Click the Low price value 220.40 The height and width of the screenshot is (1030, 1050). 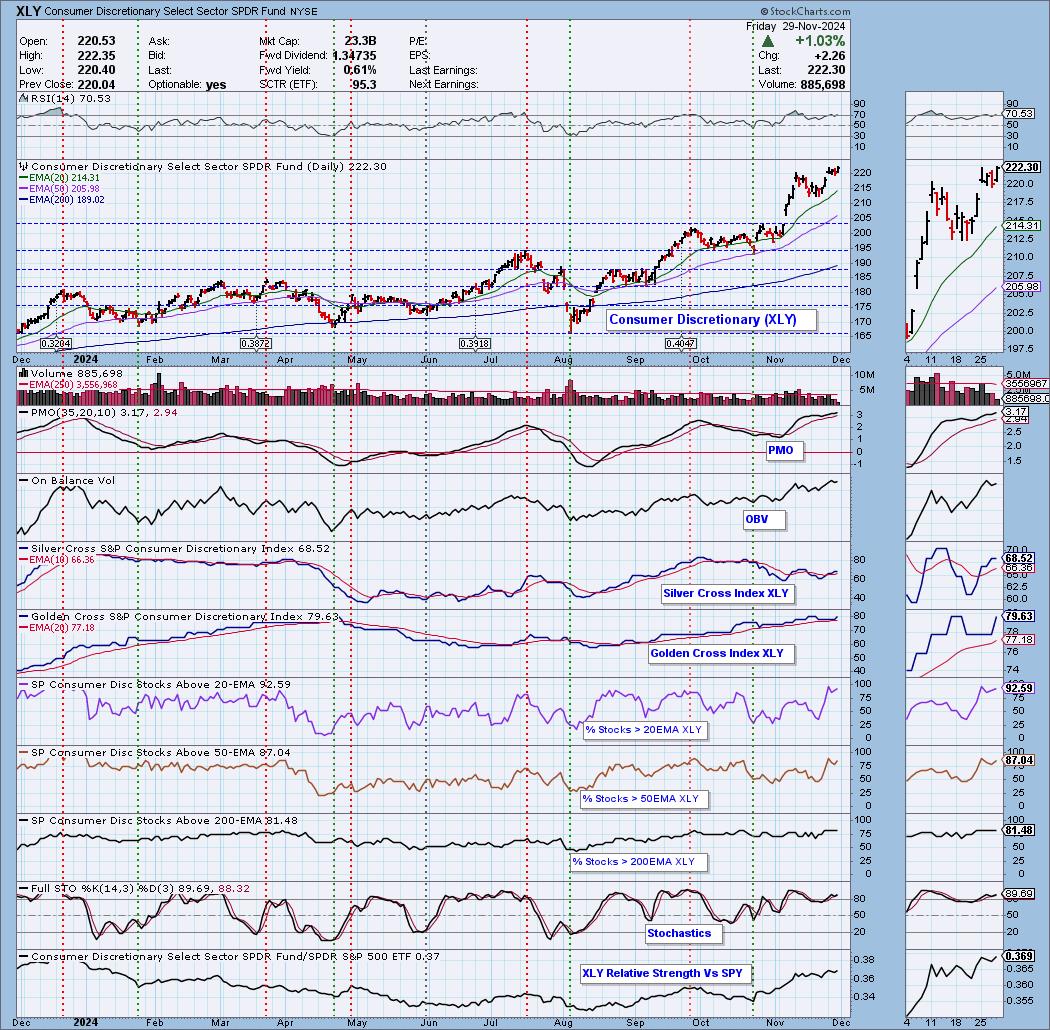pyautogui.click(x=96, y=70)
